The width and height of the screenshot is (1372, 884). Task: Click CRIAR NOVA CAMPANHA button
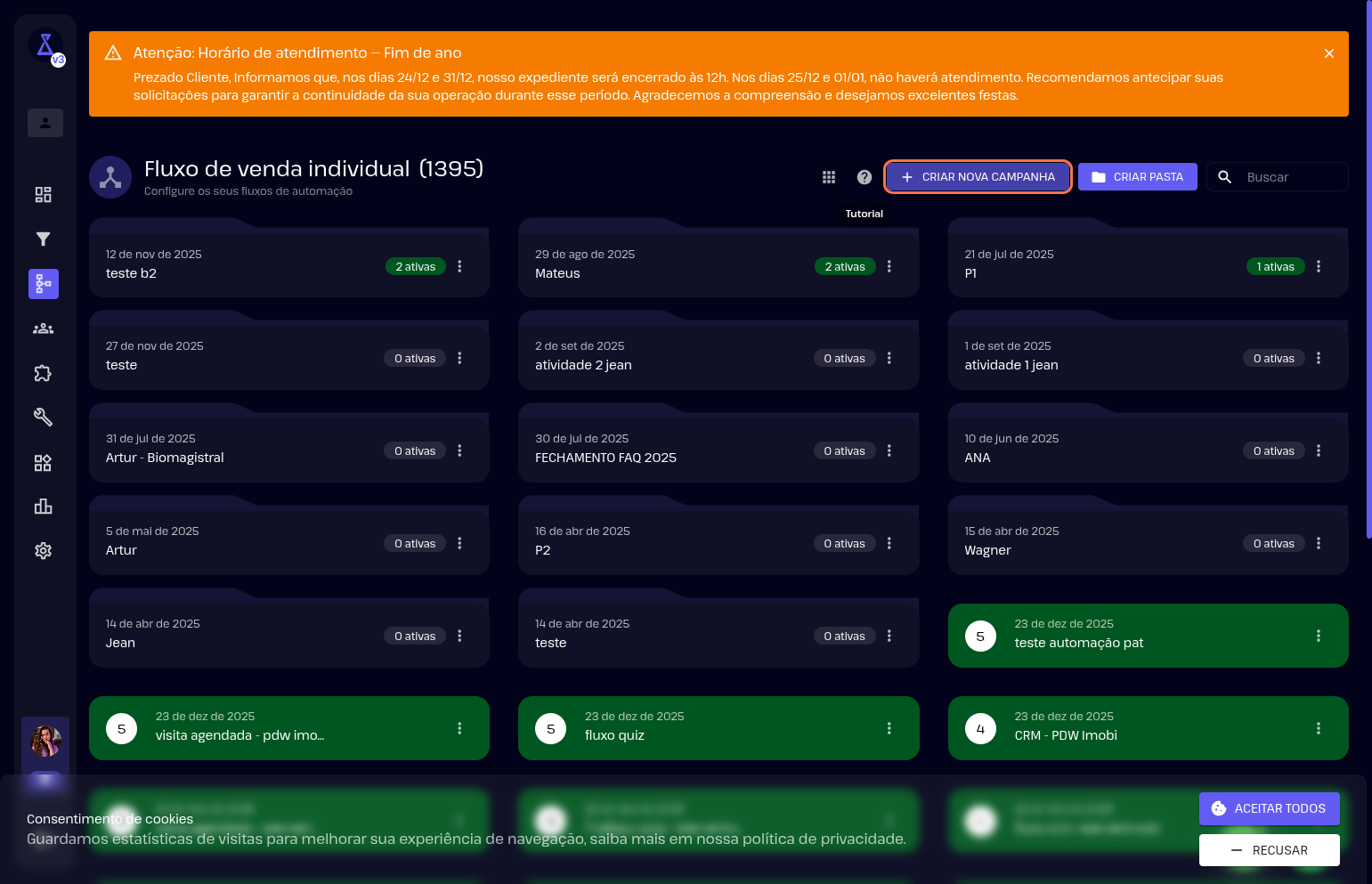[x=978, y=177]
